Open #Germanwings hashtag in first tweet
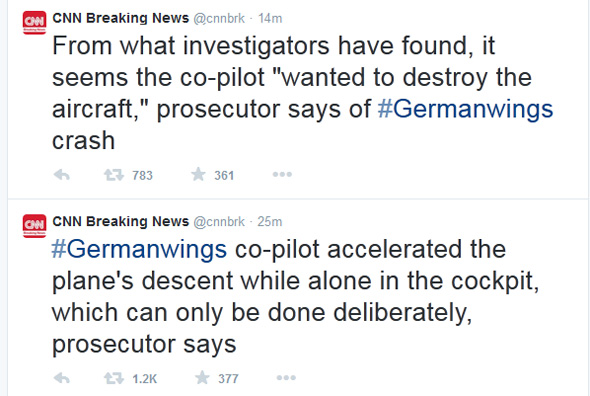The height and width of the screenshot is (396, 590). pos(465,109)
